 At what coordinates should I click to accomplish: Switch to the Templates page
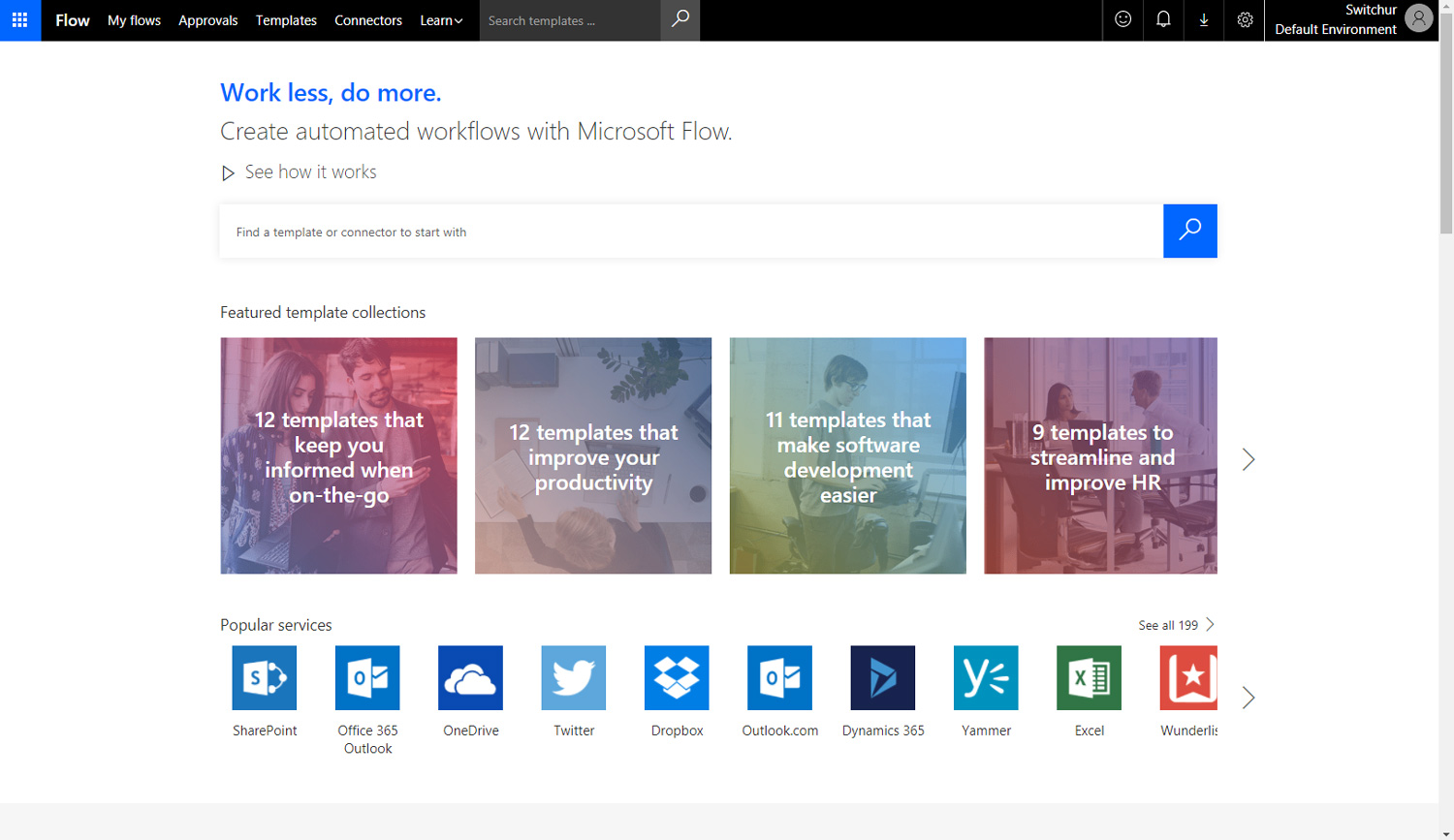286,19
